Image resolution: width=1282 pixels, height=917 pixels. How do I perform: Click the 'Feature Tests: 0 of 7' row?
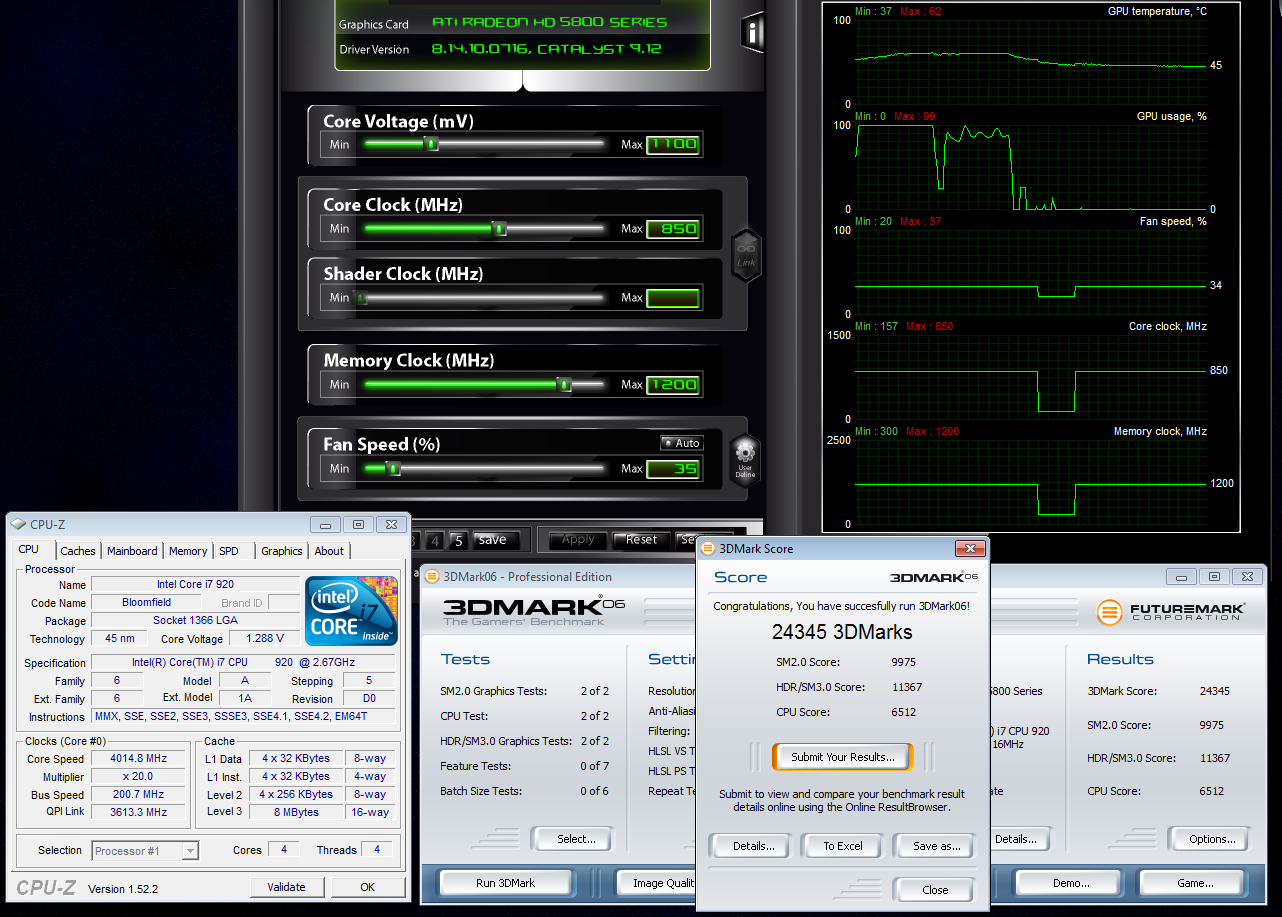[525, 766]
